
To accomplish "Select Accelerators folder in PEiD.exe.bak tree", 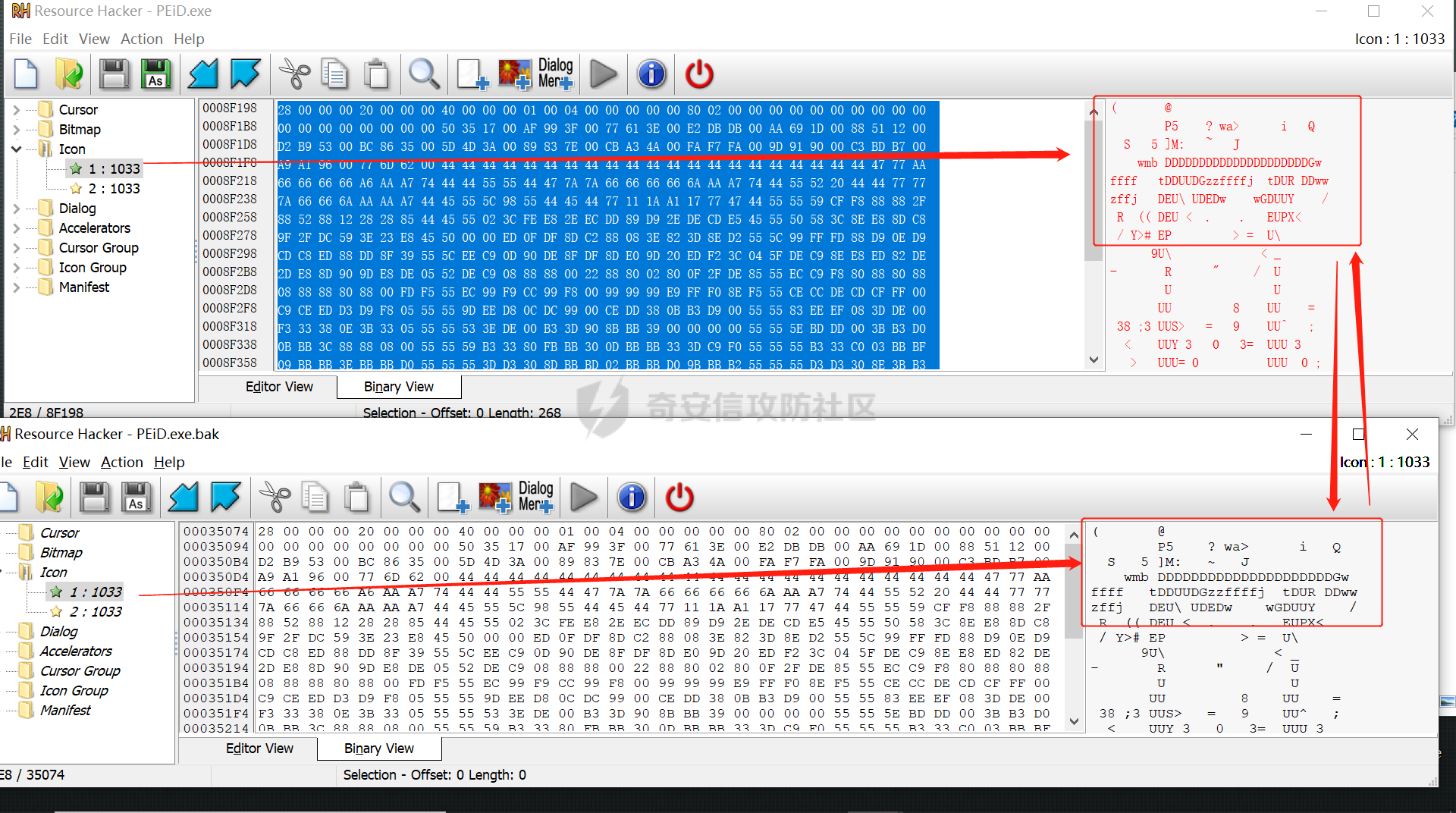I will (x=76, y=651).
